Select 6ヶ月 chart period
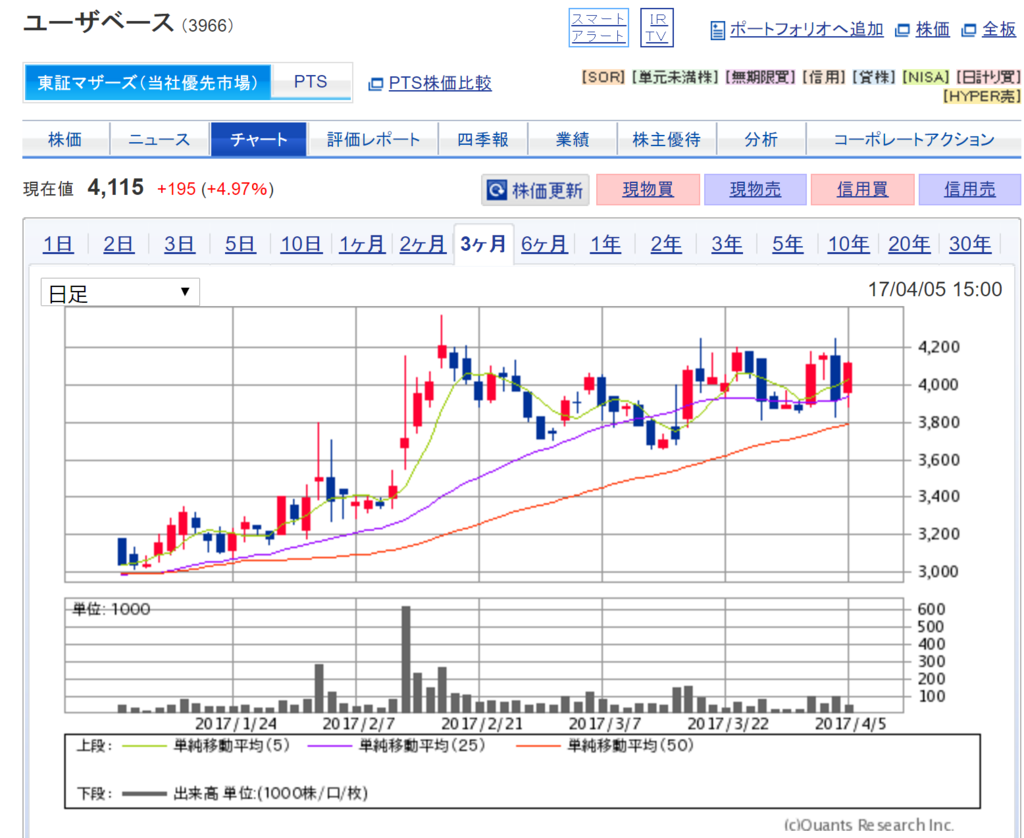Image resolution: width=1024 pixels, height=838 pixels. [544, 244]
